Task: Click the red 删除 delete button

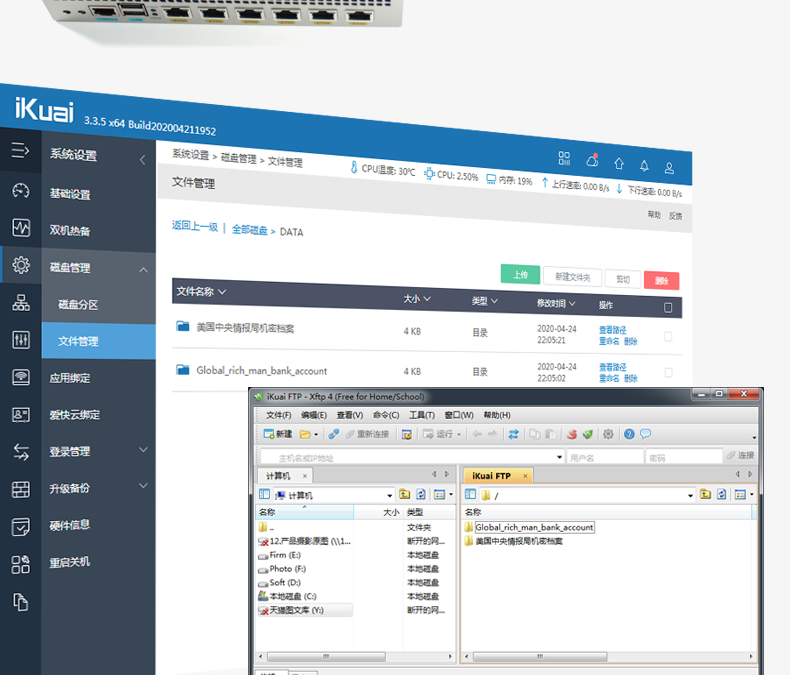Action: 662,281
